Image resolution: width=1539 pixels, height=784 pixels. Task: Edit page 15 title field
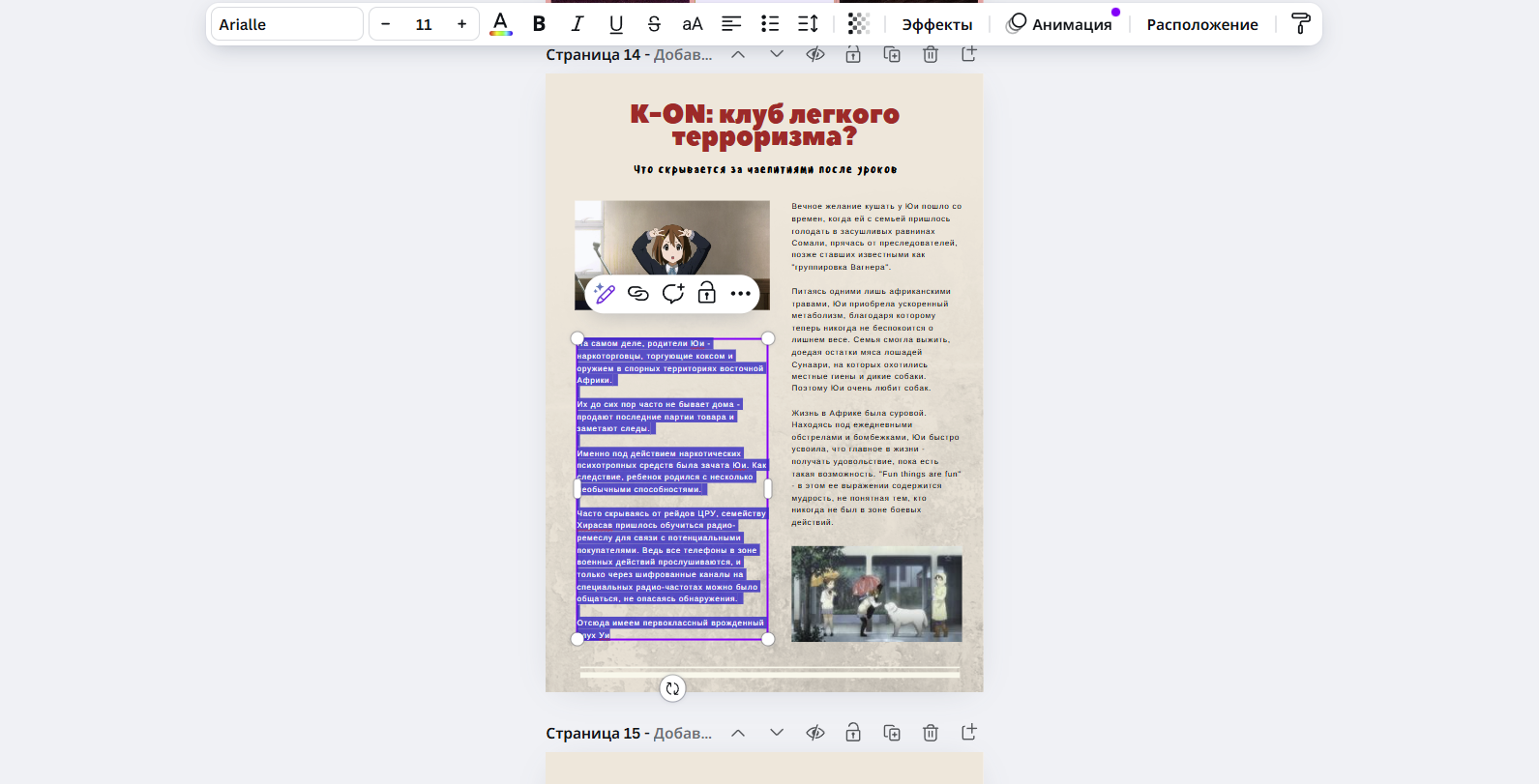click(x=683, y=734)
